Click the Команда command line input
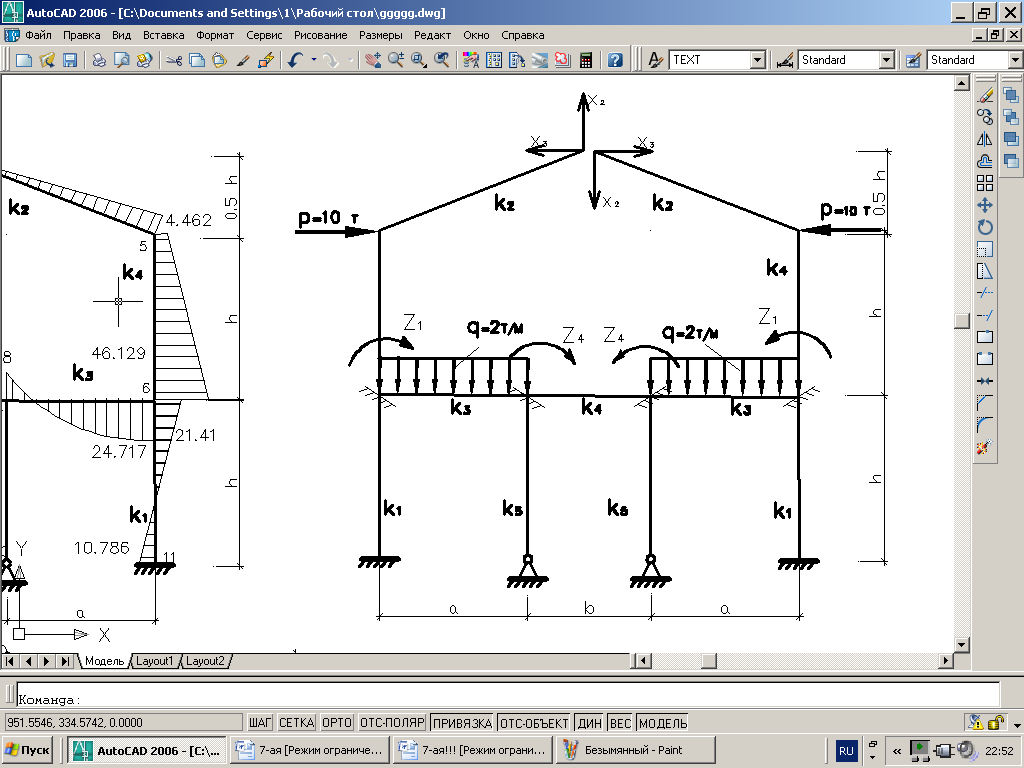1024x768 pixels. tap(507, 695)
